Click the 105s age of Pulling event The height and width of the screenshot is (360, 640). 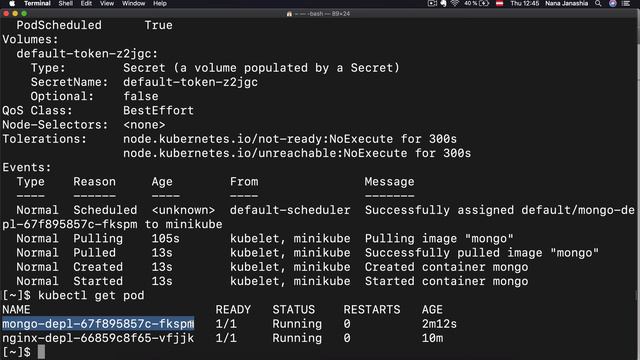click(165, 238)
